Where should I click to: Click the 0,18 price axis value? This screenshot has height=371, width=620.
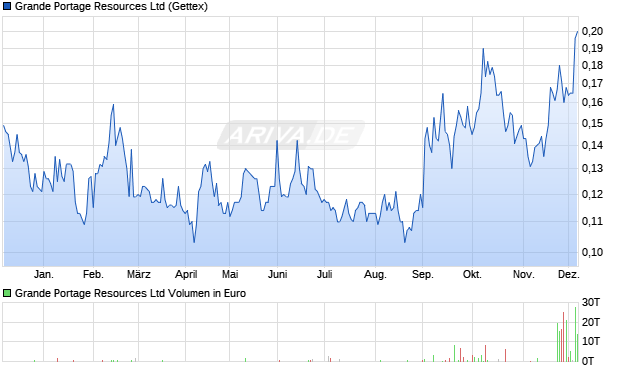pos(592,65)
